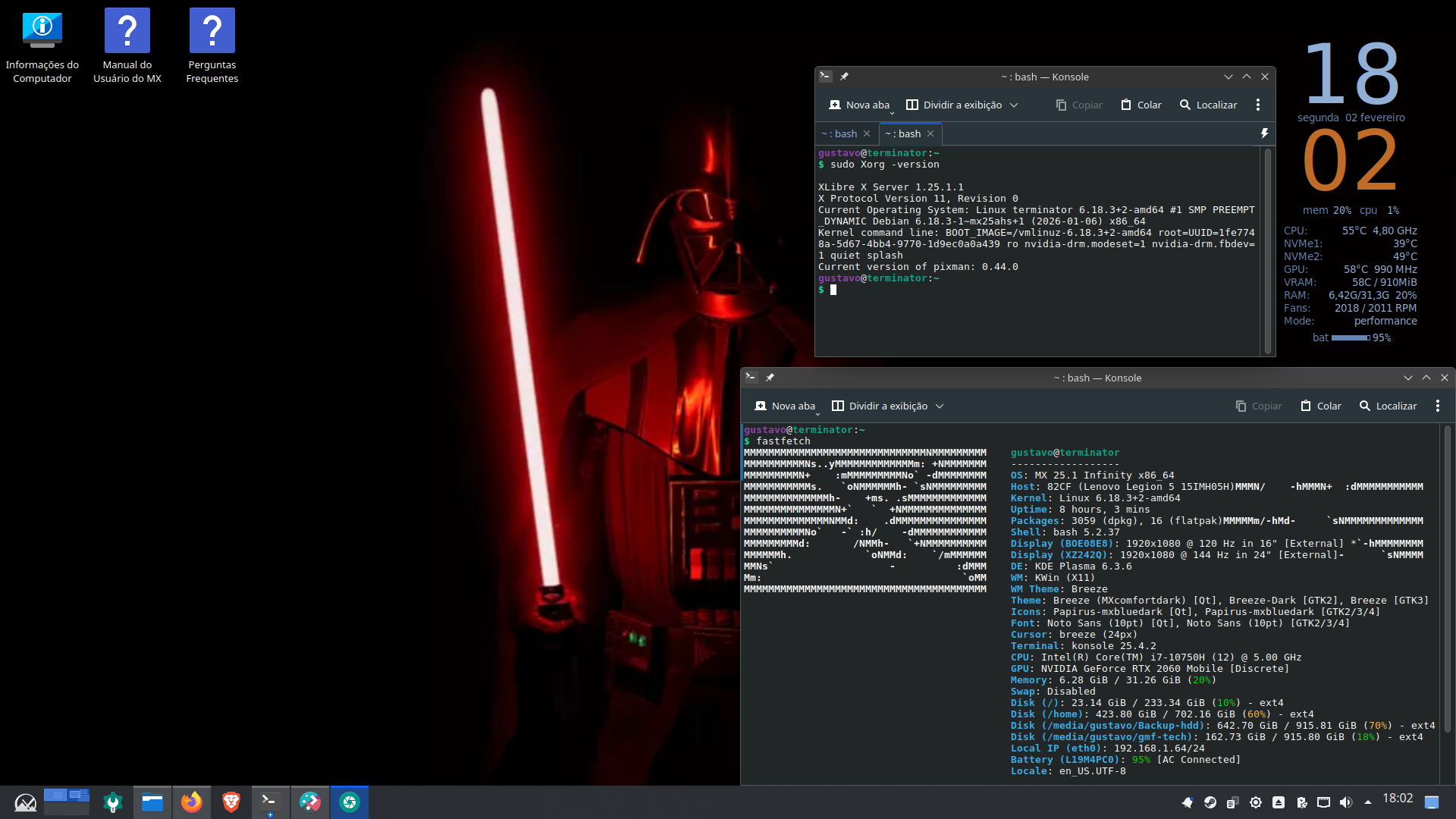Click 'Locale: en_US.UTF-8' line in fastfetch

[x=1068, y=771]
